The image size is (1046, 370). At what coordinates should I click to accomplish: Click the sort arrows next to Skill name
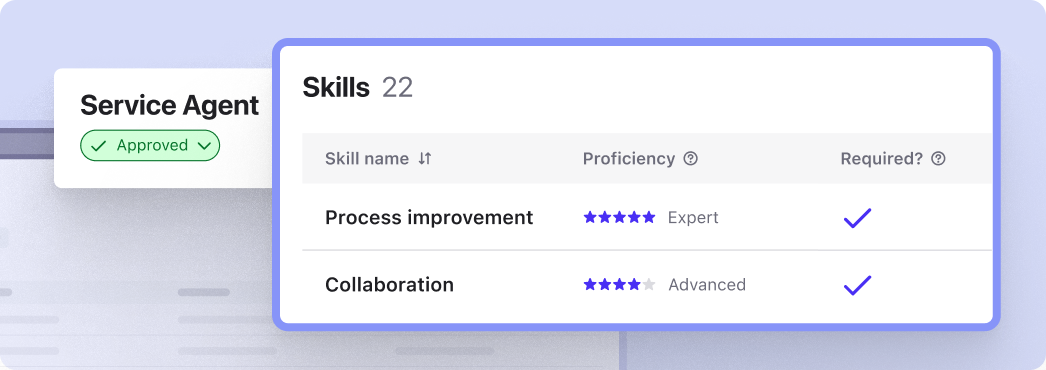[x=425, y=159]
